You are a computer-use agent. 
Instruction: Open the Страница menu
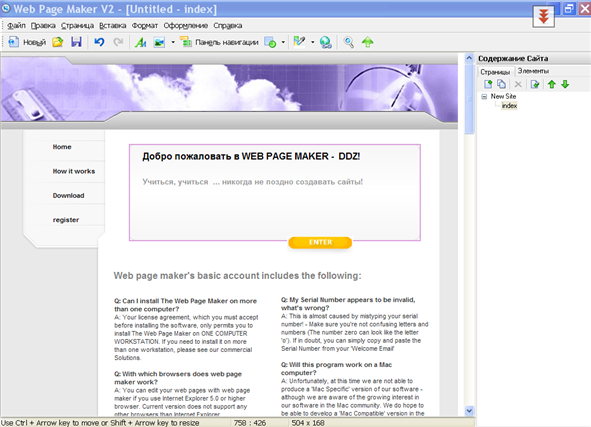coord(77,26)
